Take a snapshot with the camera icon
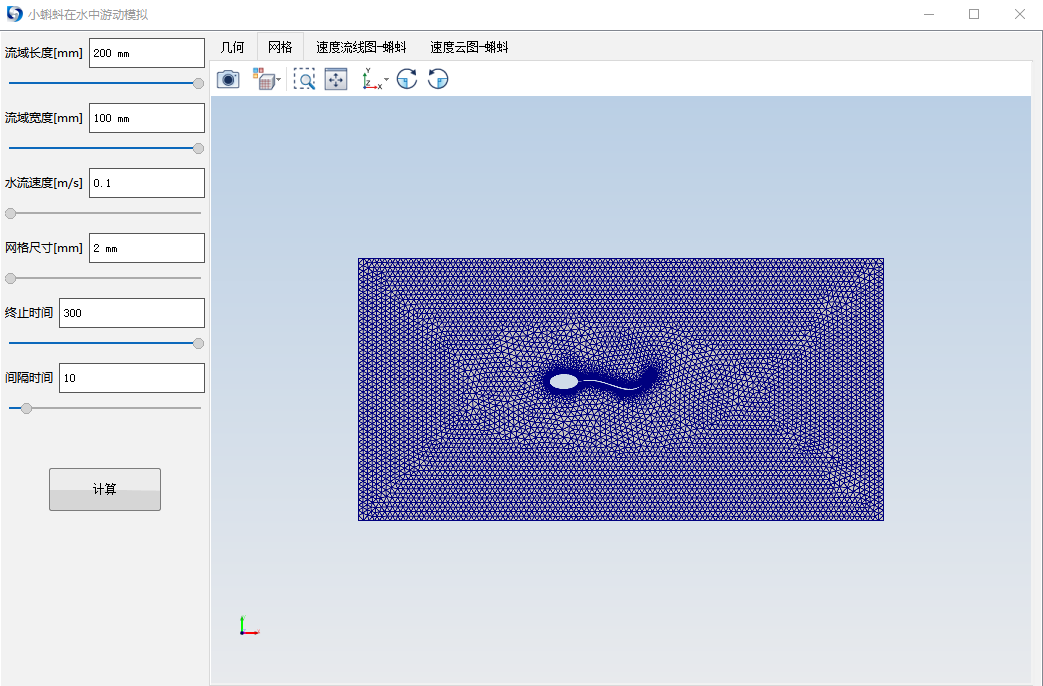The width and height of the screenshot is (1043, 686). click(x=228, y=80)
